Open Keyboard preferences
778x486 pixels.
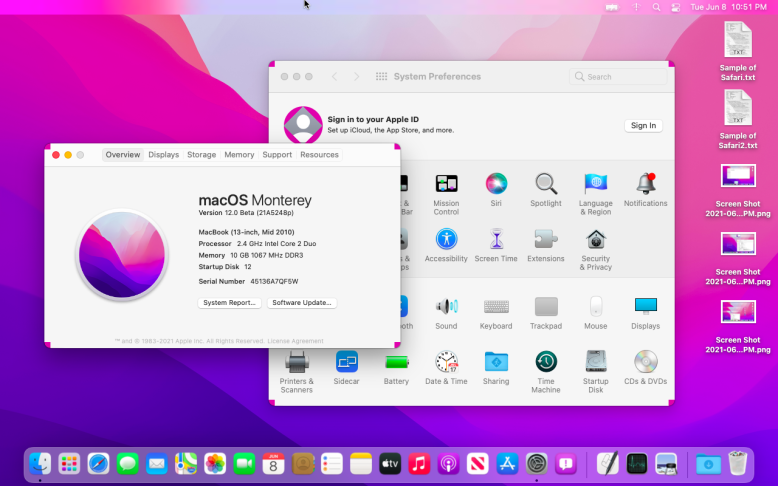pyautogui.click(x=496, y=307)
